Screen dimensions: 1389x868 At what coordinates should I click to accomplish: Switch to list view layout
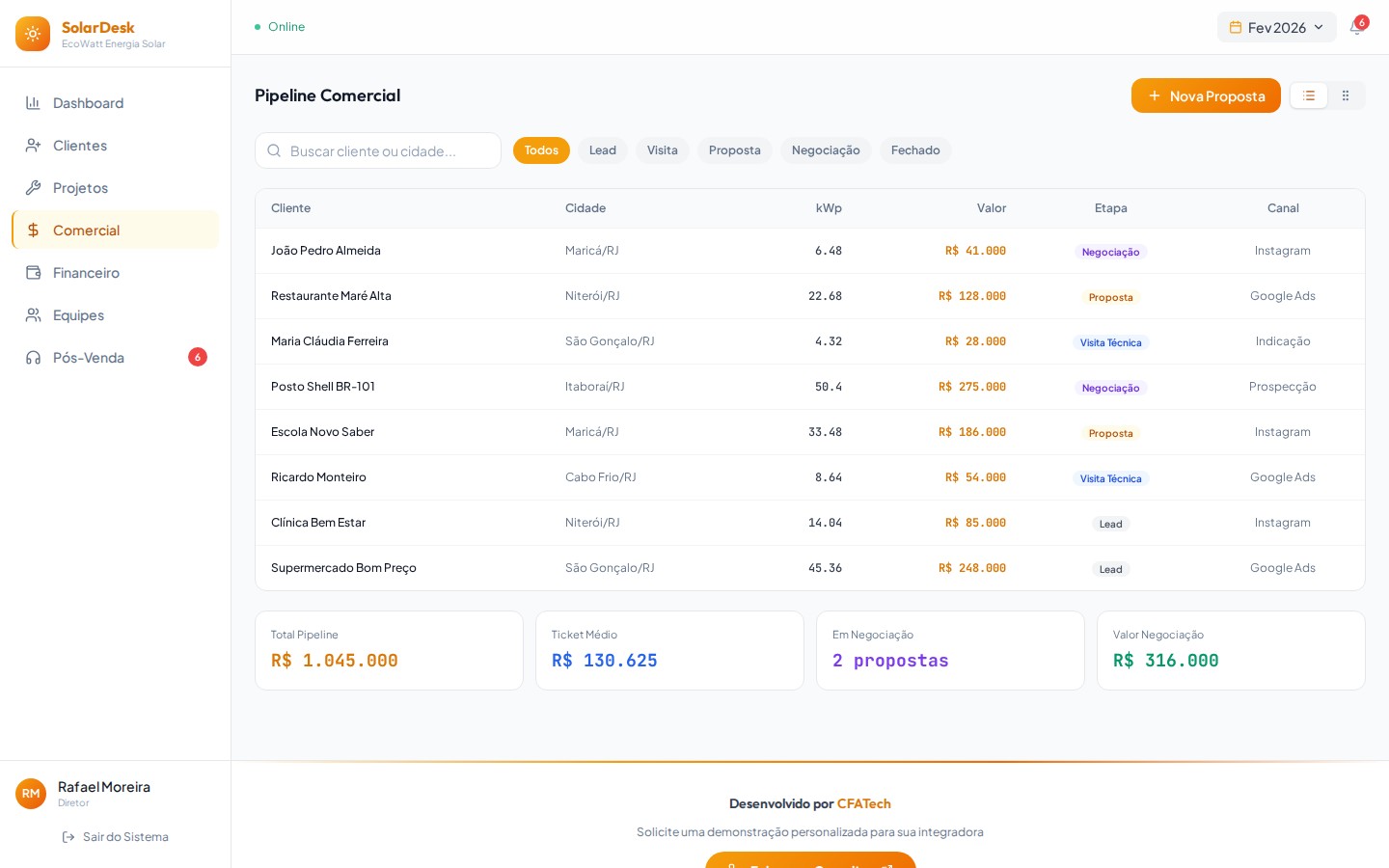click(x=1309, y=95)
